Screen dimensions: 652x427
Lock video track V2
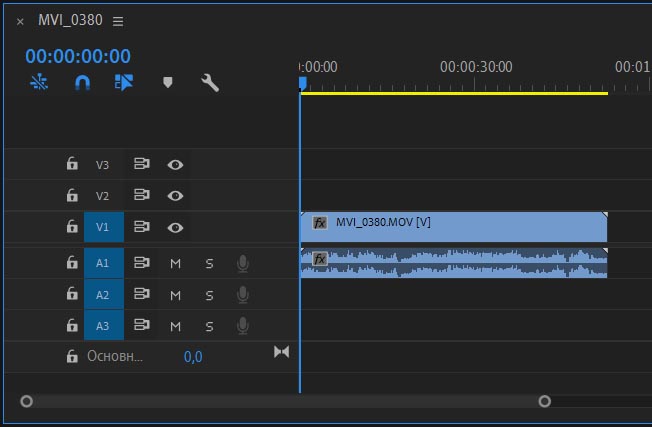[x=72, y=195]
